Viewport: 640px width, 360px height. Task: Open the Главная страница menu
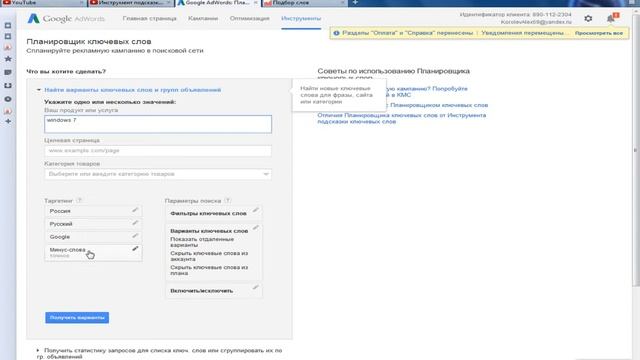(149, 18)
